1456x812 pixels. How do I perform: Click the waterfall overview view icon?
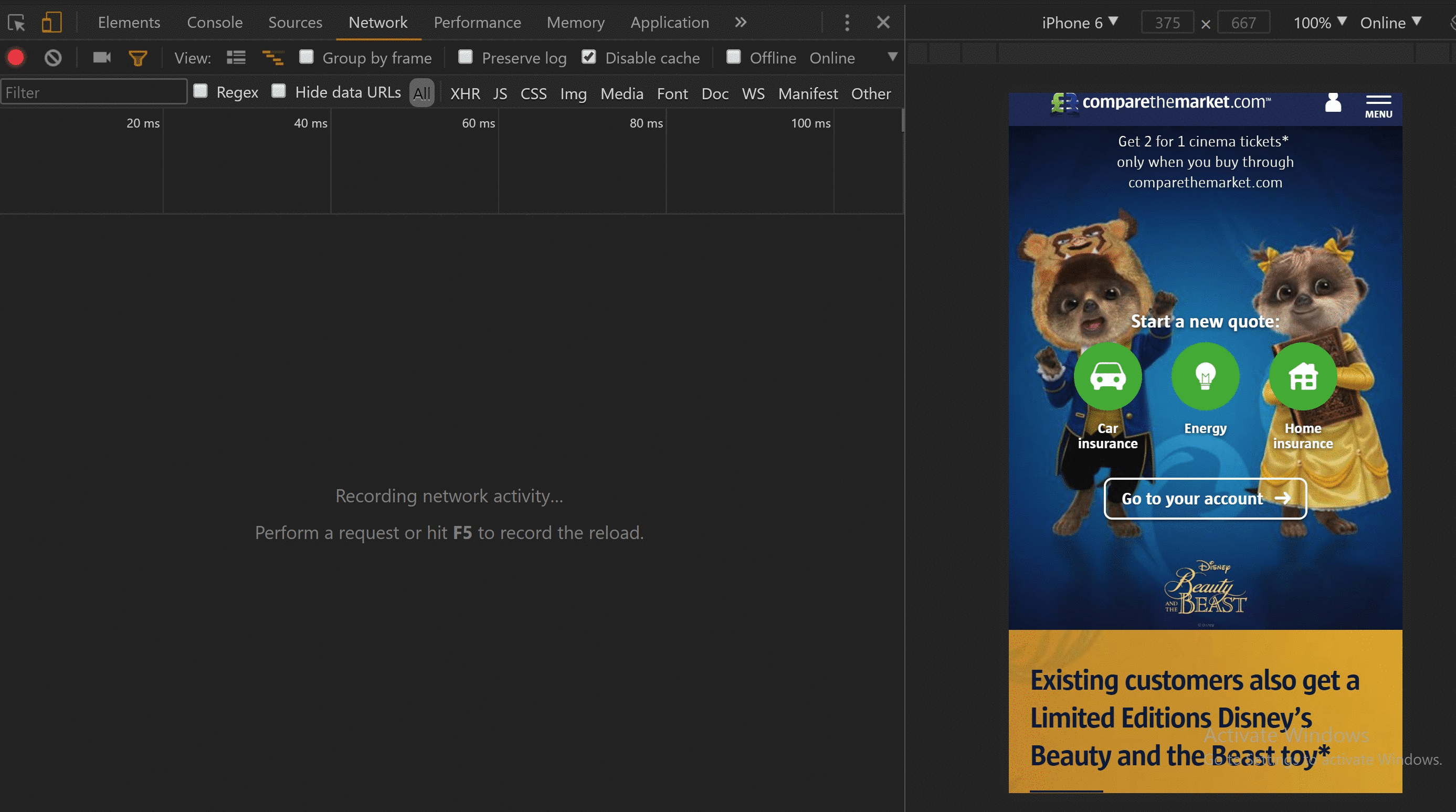pos(273,58)
